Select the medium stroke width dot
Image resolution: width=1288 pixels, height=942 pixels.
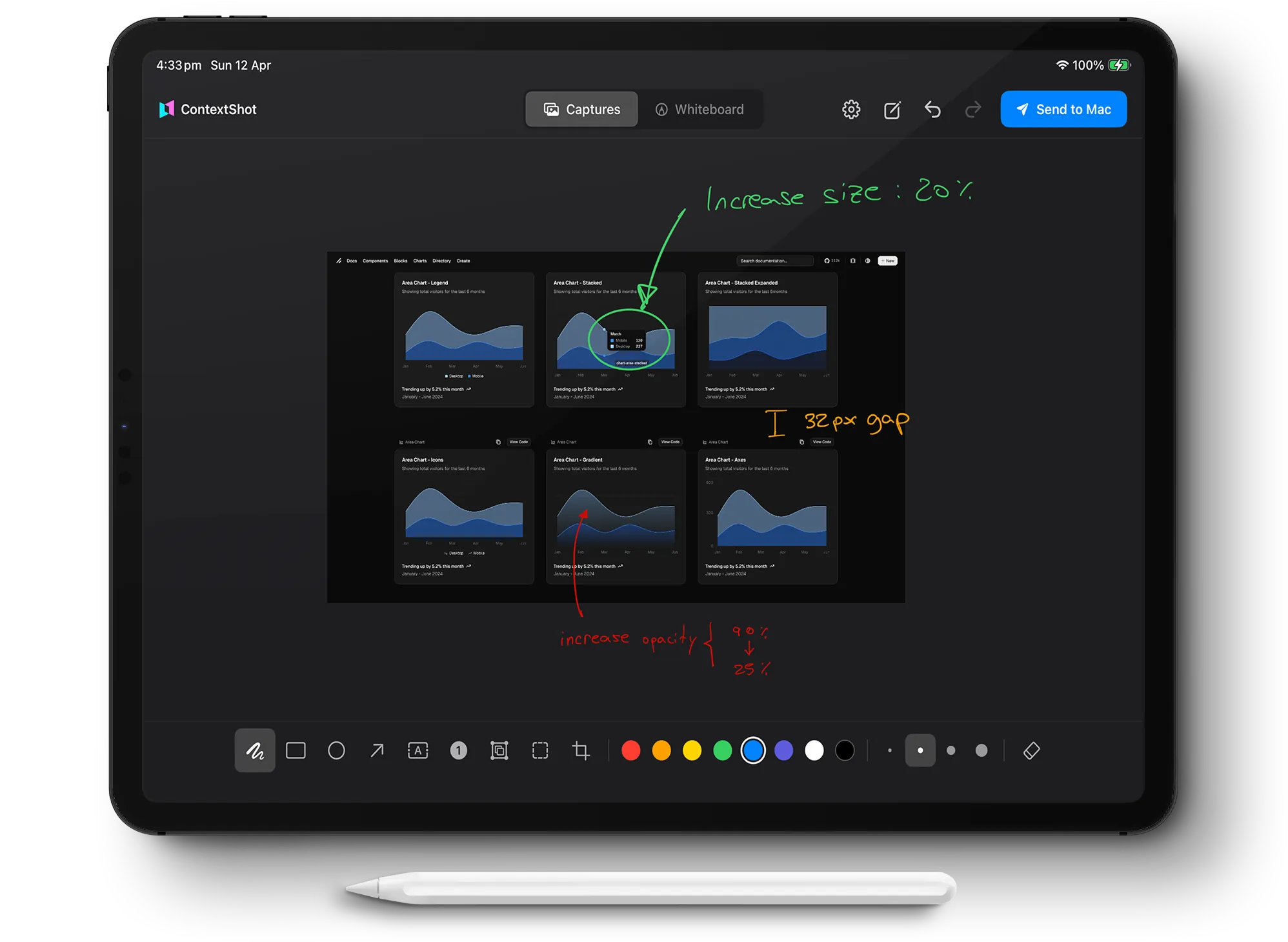coord(951,750)
